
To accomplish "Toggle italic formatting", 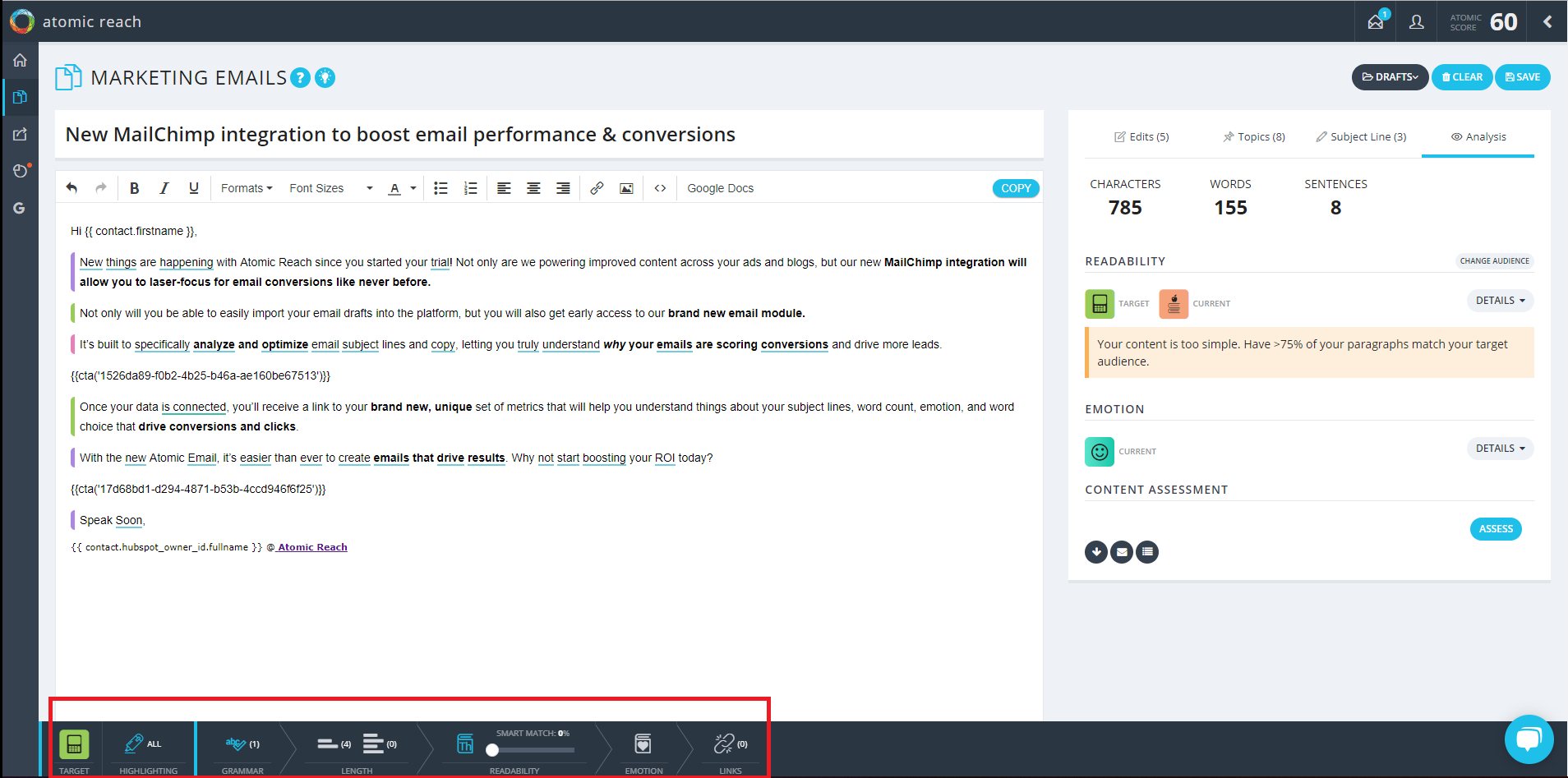I will (x=164, y=188).
